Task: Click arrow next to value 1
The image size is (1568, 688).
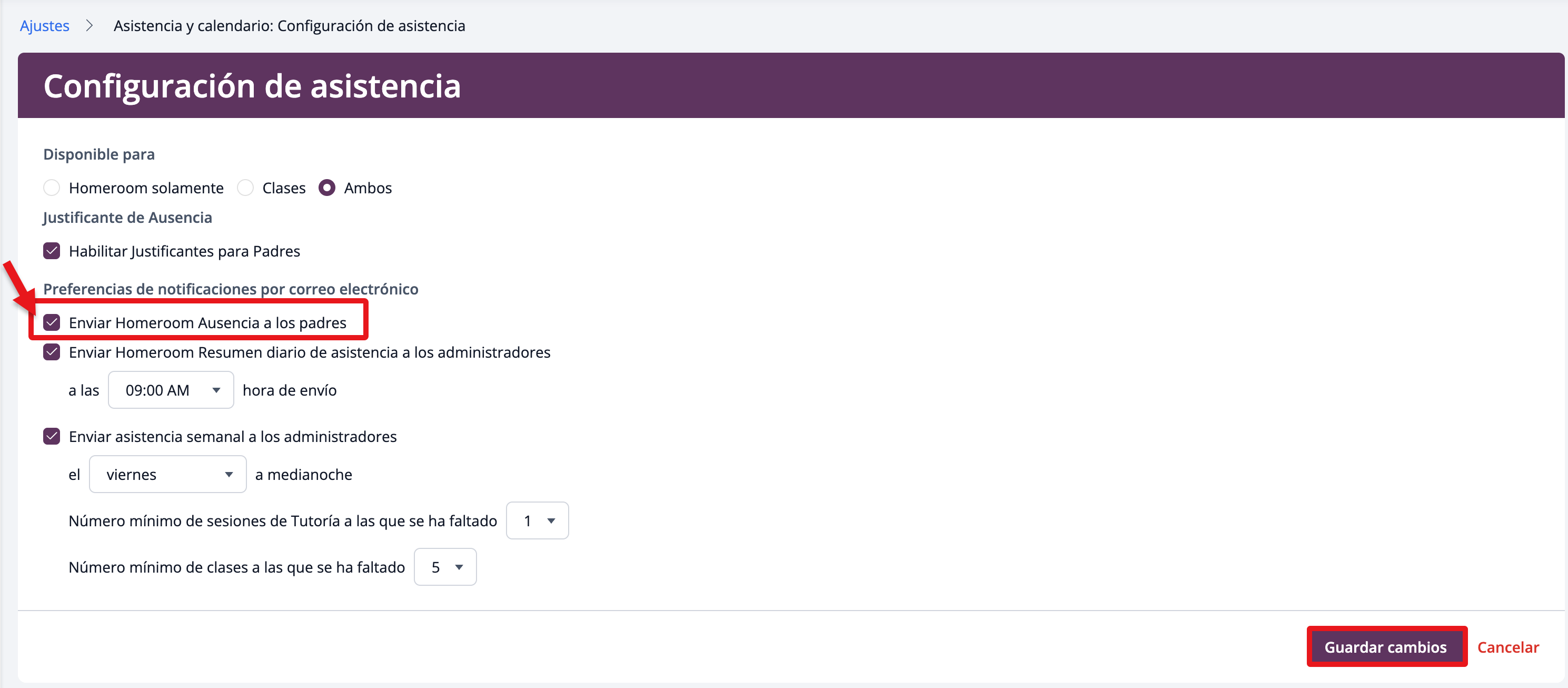Action: tap(551, 520)
